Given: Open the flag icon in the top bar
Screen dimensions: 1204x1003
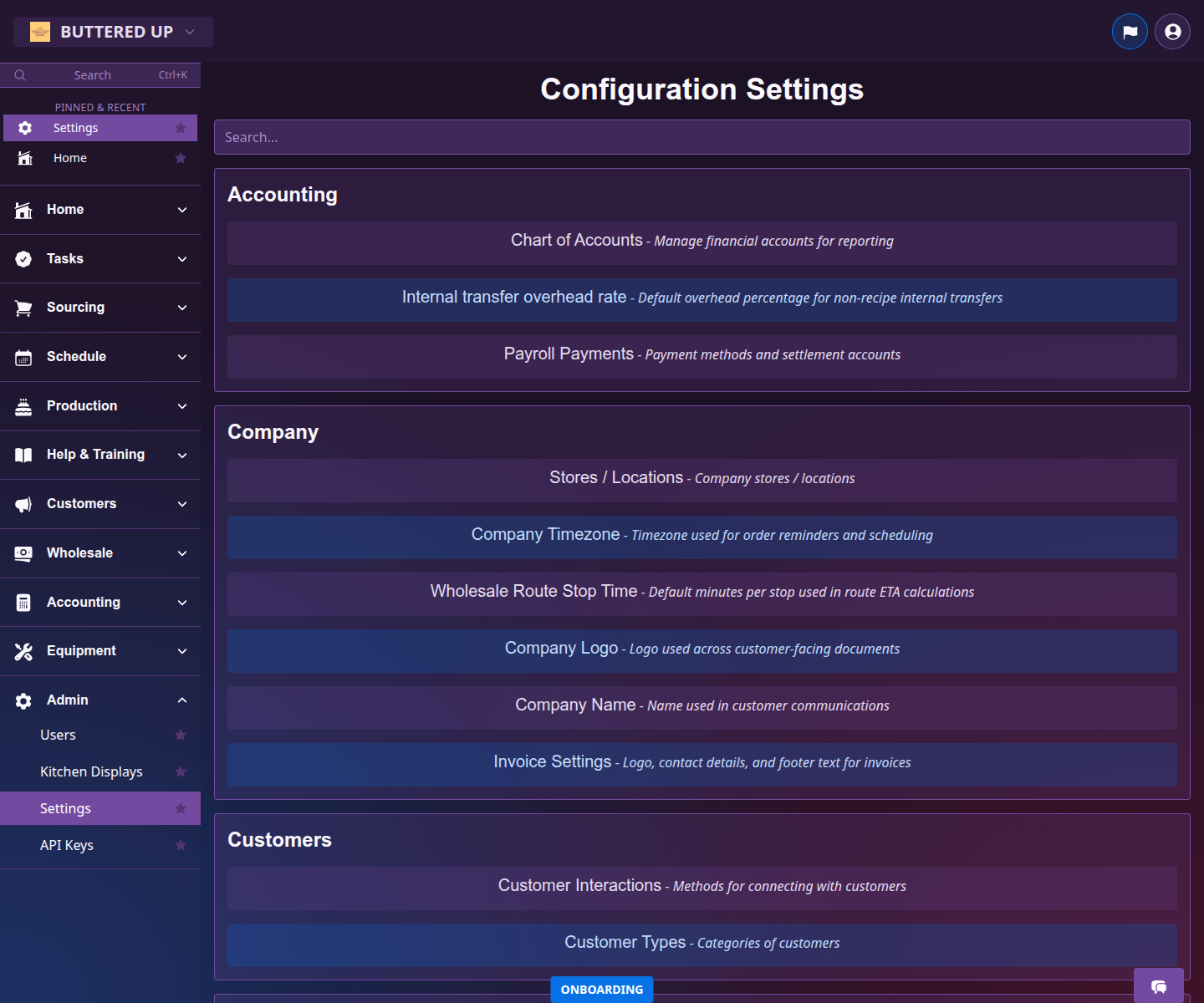Looking at the screenshot, I should (x=1130, y=31).
